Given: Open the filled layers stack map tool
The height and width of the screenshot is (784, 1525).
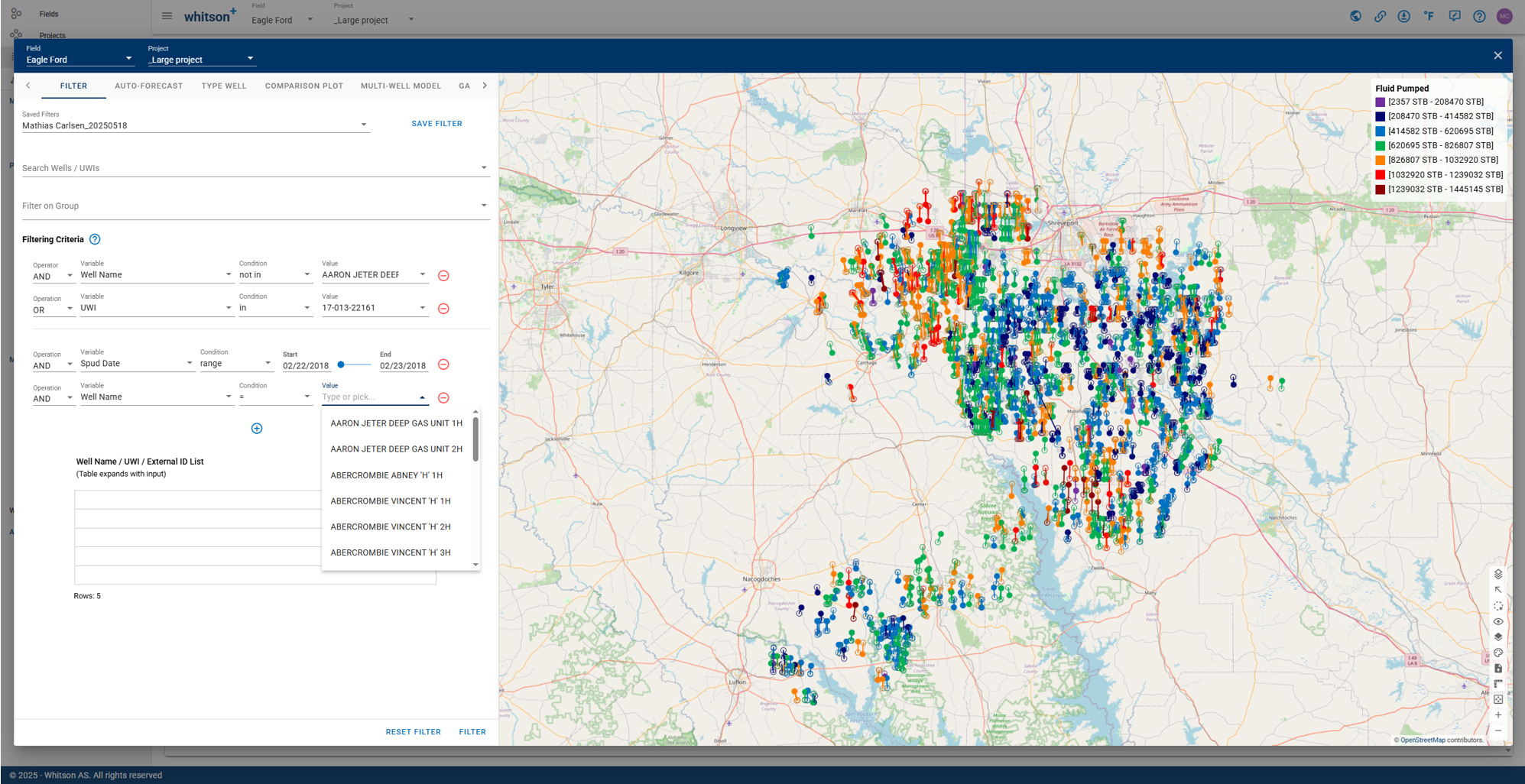Looking at the screenshot, I should 1498,637.
